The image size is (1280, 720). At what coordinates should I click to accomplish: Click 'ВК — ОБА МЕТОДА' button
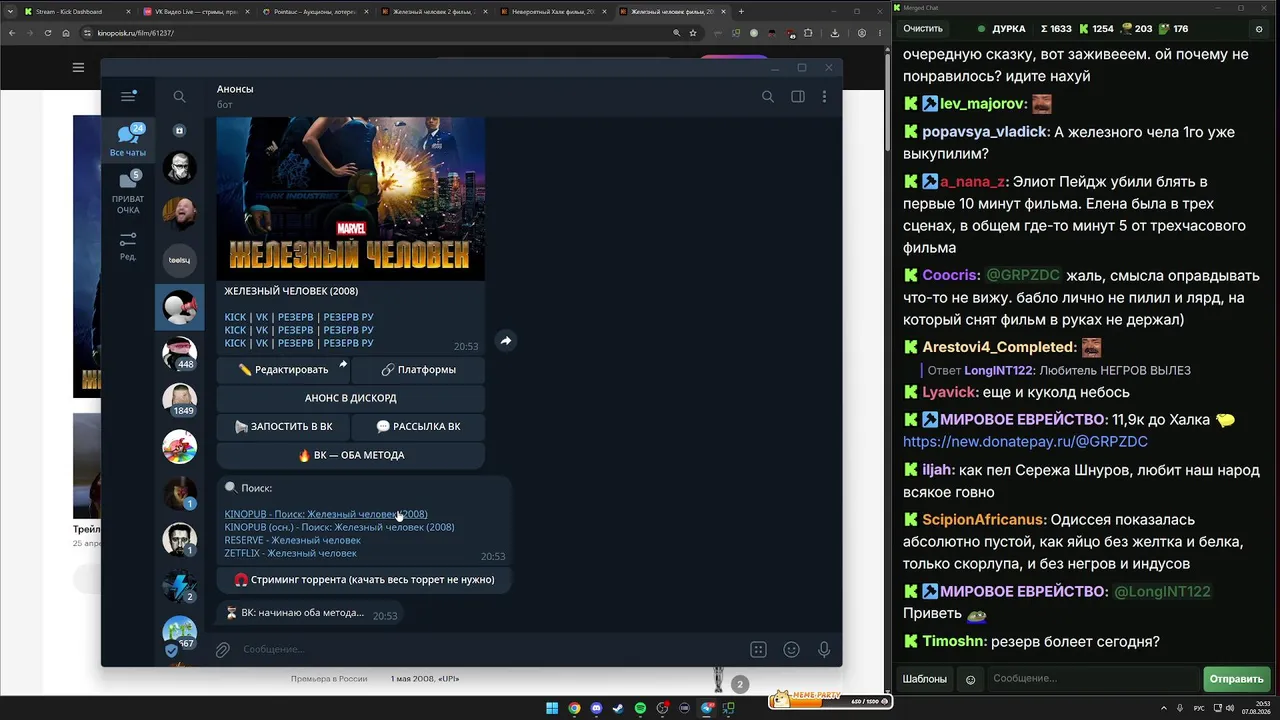tap(351, 455)
